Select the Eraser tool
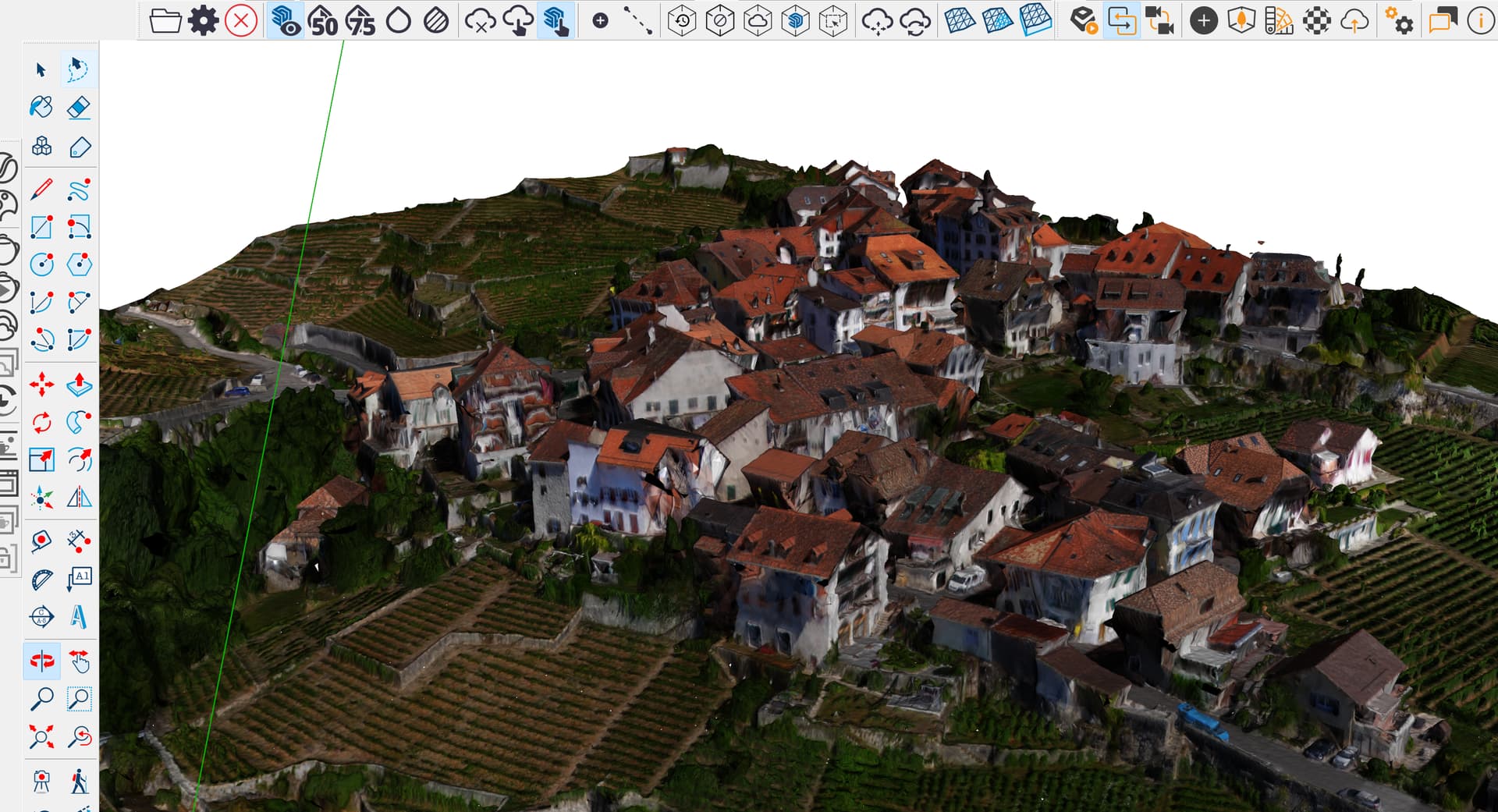The height and width of the screenshot is (812, 1498). [79, 108]
